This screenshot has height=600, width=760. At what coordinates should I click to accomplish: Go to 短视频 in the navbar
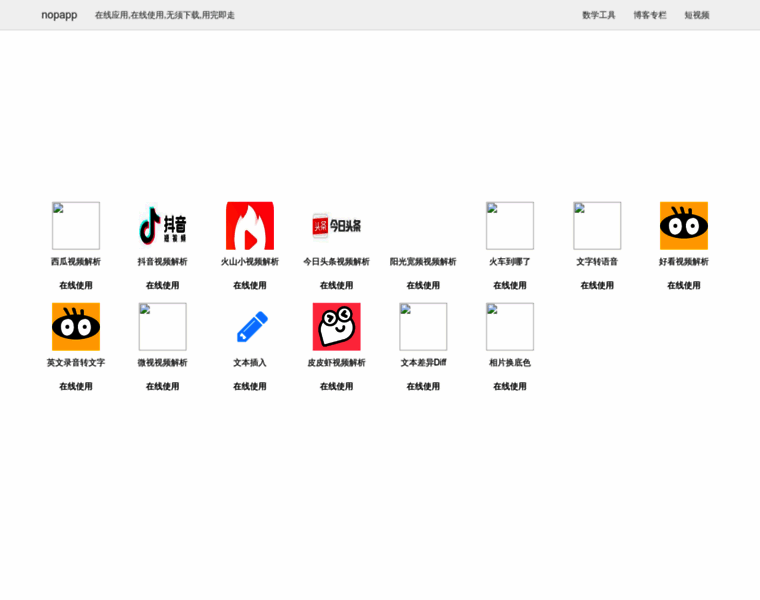(x=697, y=15)
